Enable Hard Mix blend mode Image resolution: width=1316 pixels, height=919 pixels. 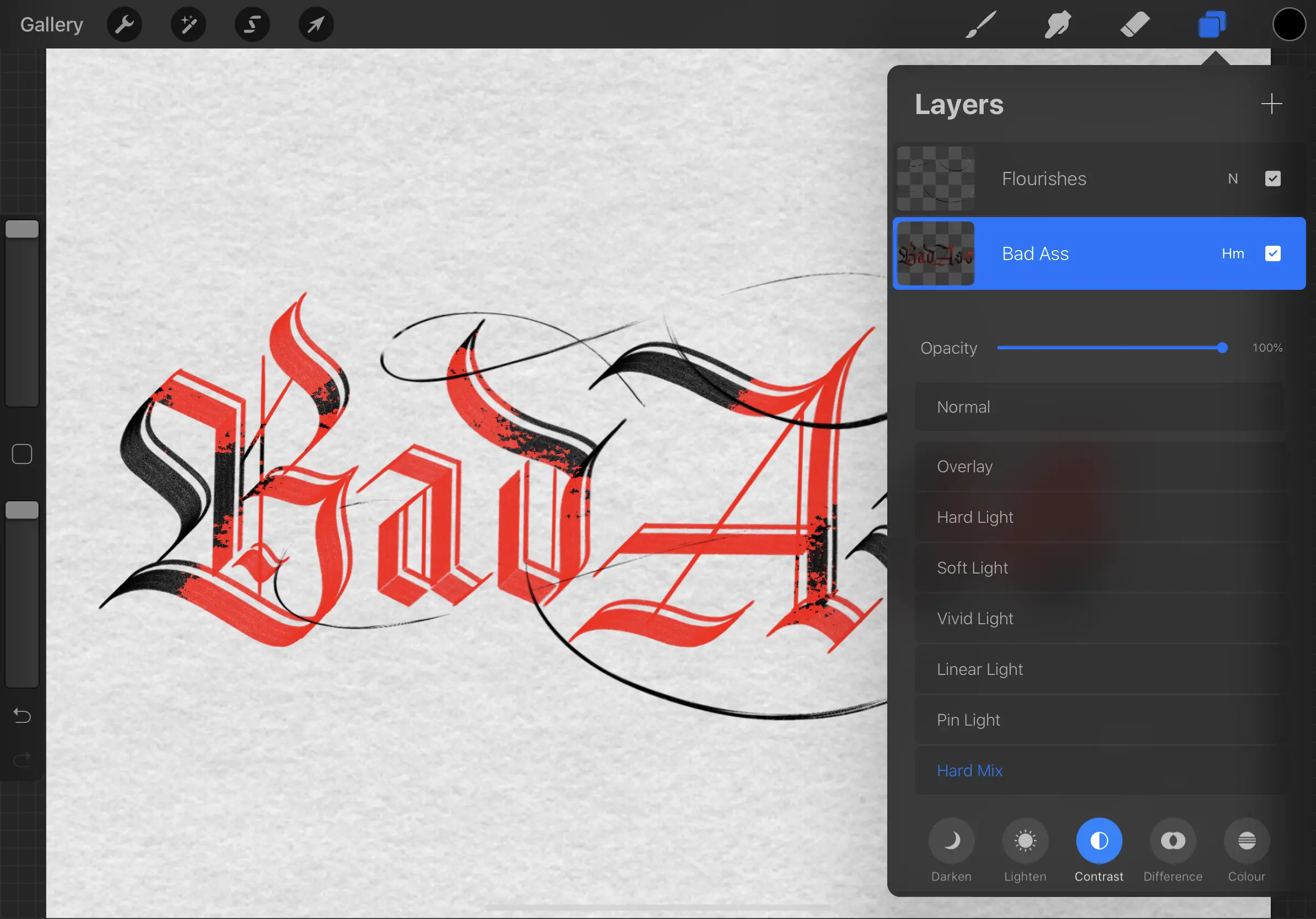(969, 770)
